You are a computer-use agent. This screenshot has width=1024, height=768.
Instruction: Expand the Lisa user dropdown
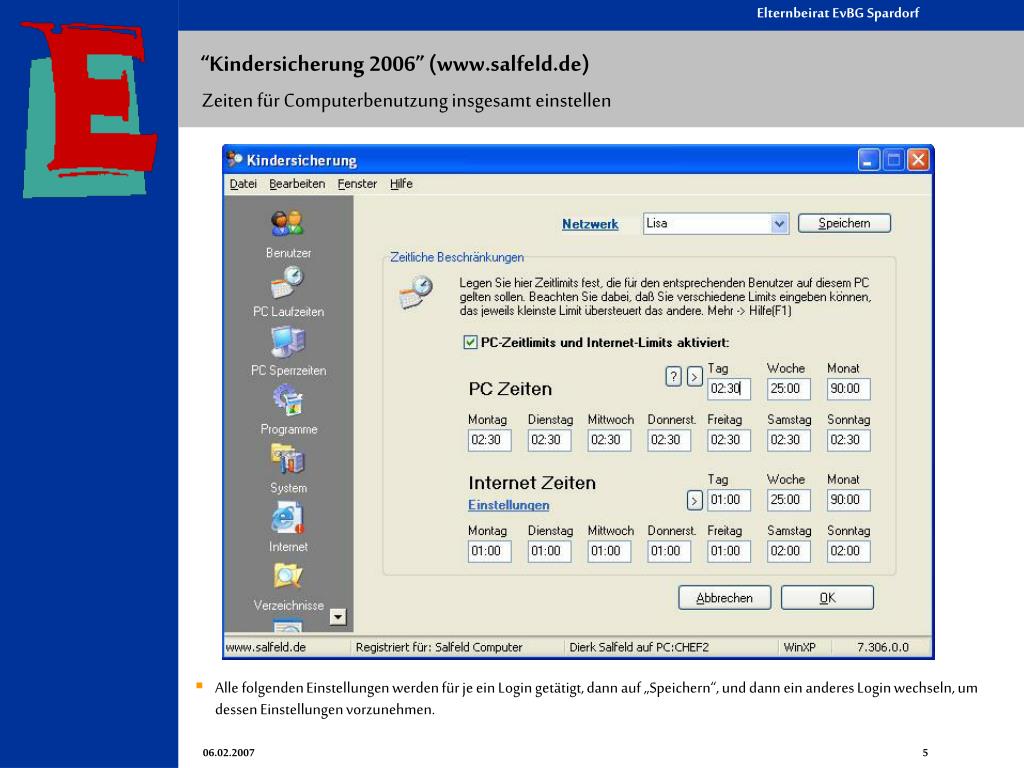778,224
